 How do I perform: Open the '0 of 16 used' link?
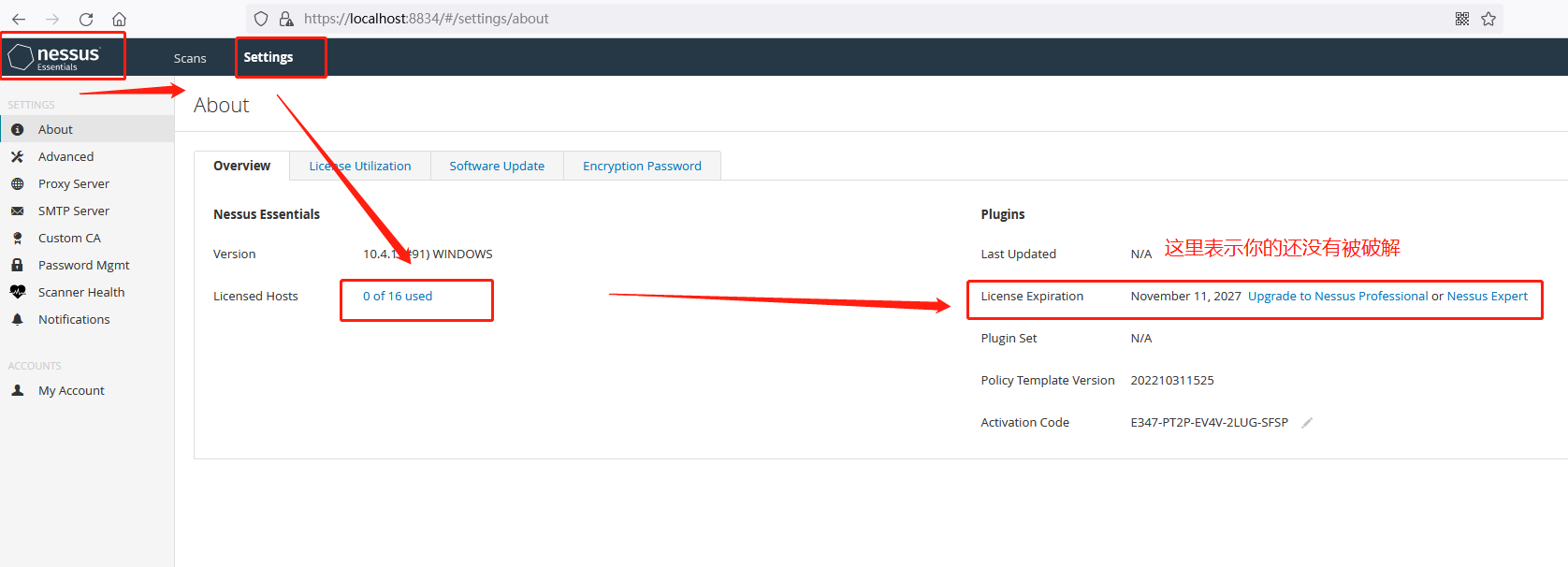pos(398,297)
